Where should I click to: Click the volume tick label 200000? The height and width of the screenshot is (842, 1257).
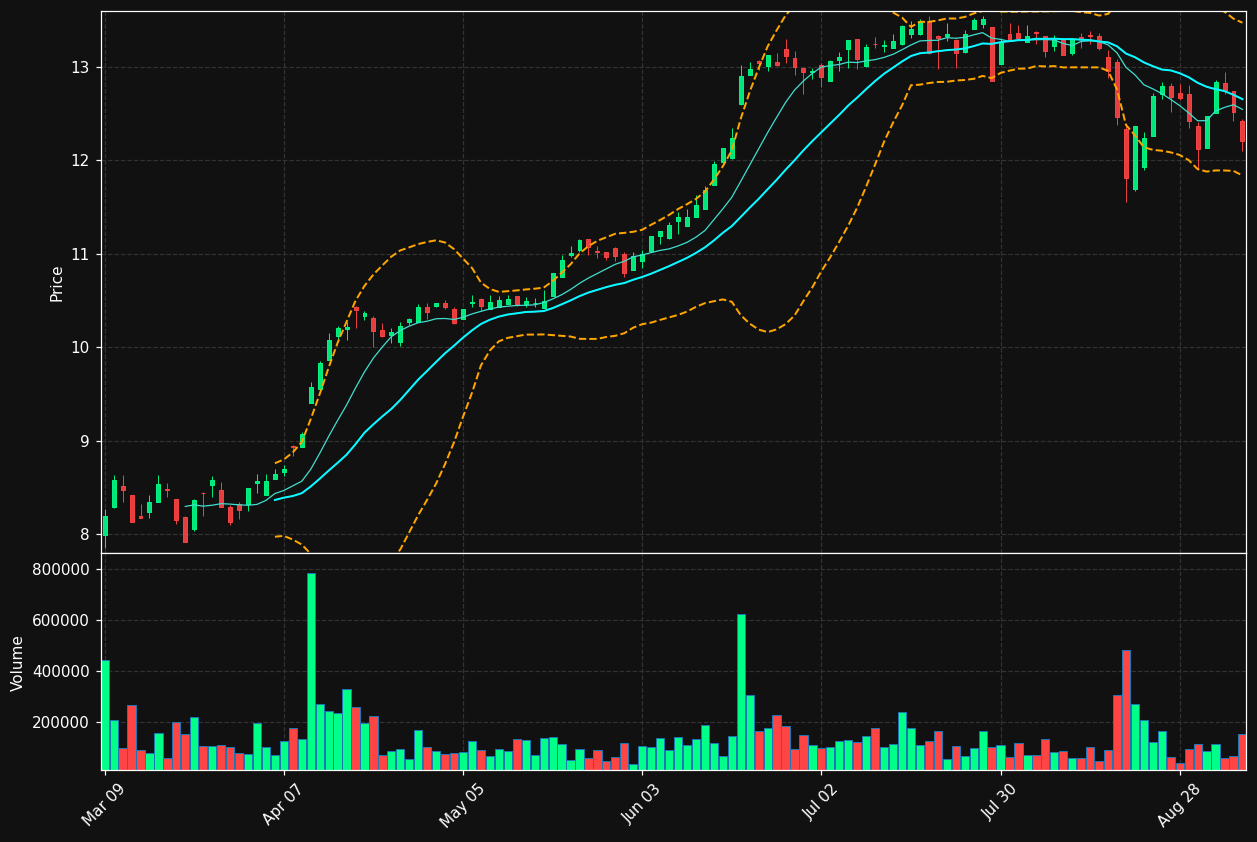[62, 723]
